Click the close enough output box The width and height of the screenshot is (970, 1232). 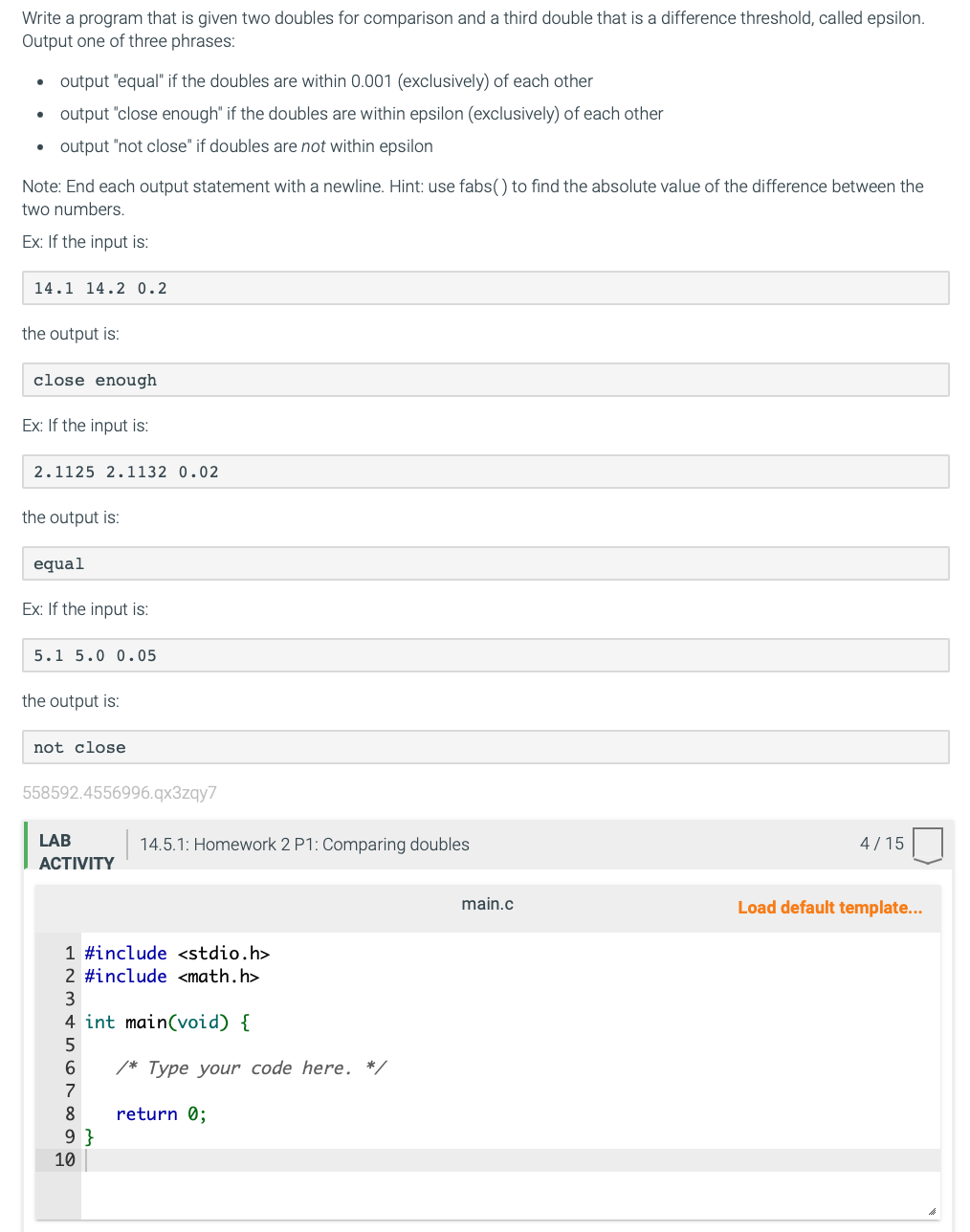coord(95,380)
